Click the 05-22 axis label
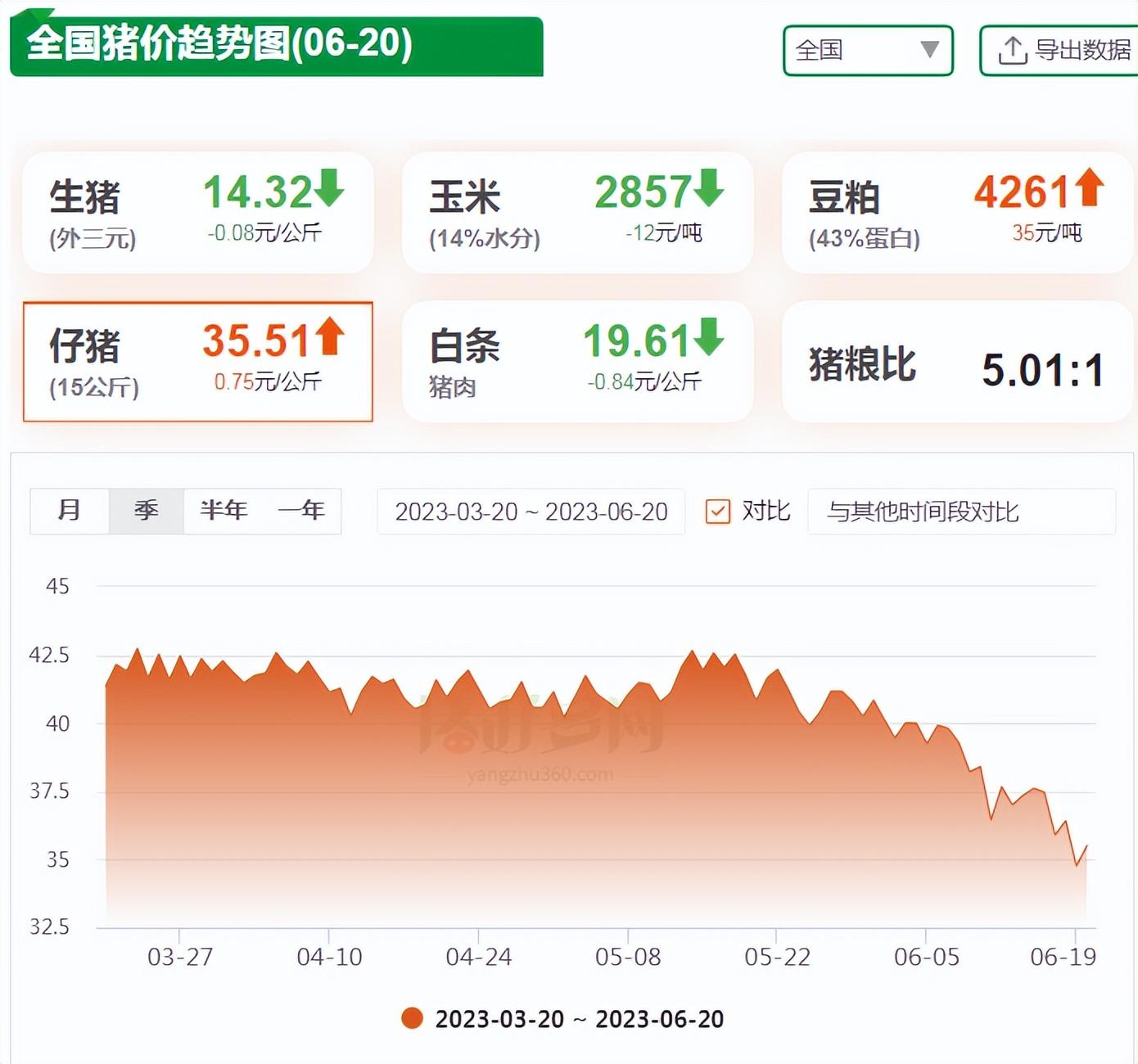Viewport: 1138px width, 1064px height. click(x=777, y=957)
